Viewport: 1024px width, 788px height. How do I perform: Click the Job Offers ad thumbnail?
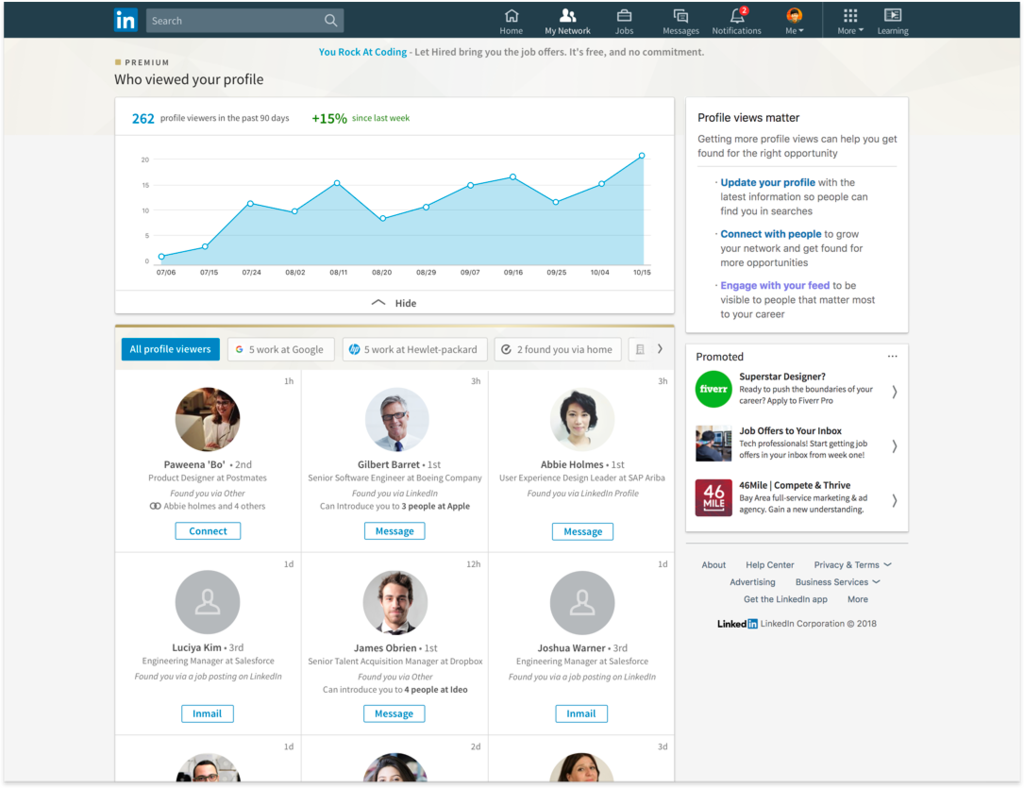pyautogui.click(x=713, y=444)
